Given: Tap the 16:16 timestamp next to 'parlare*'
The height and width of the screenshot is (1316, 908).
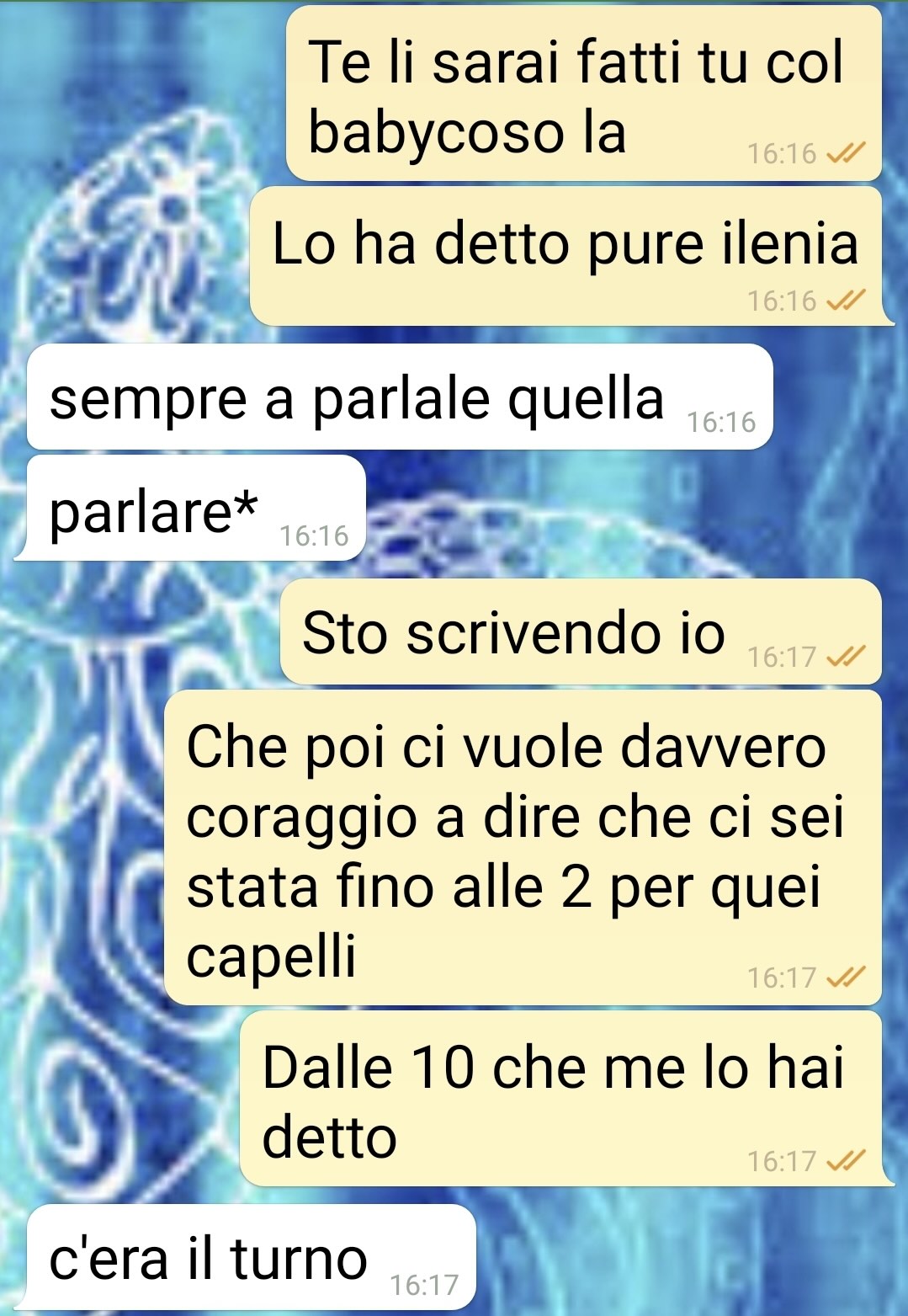Looking at the screenshot, I should click(314, 535).
